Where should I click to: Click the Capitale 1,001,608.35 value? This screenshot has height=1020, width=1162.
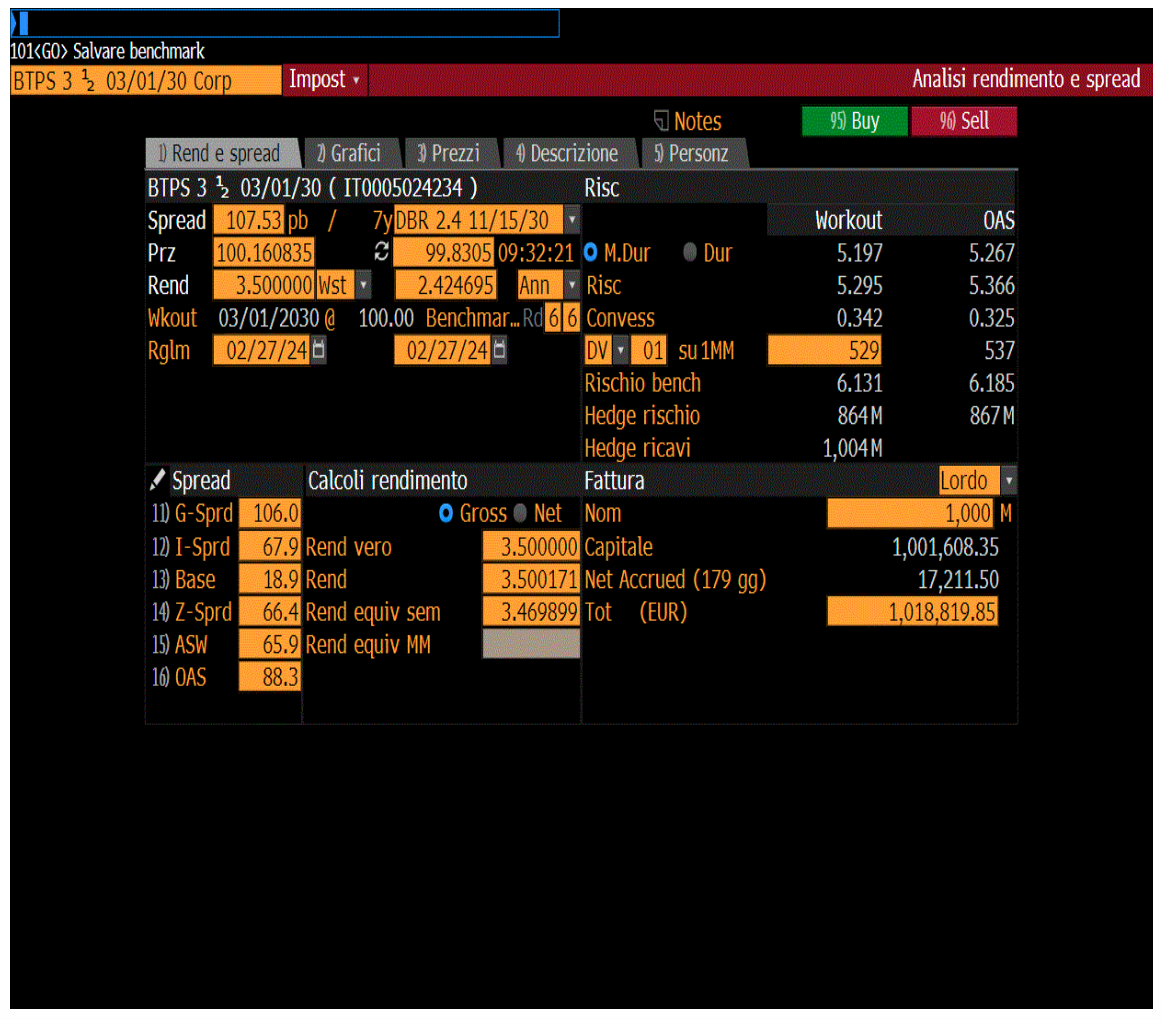point(945,547)
